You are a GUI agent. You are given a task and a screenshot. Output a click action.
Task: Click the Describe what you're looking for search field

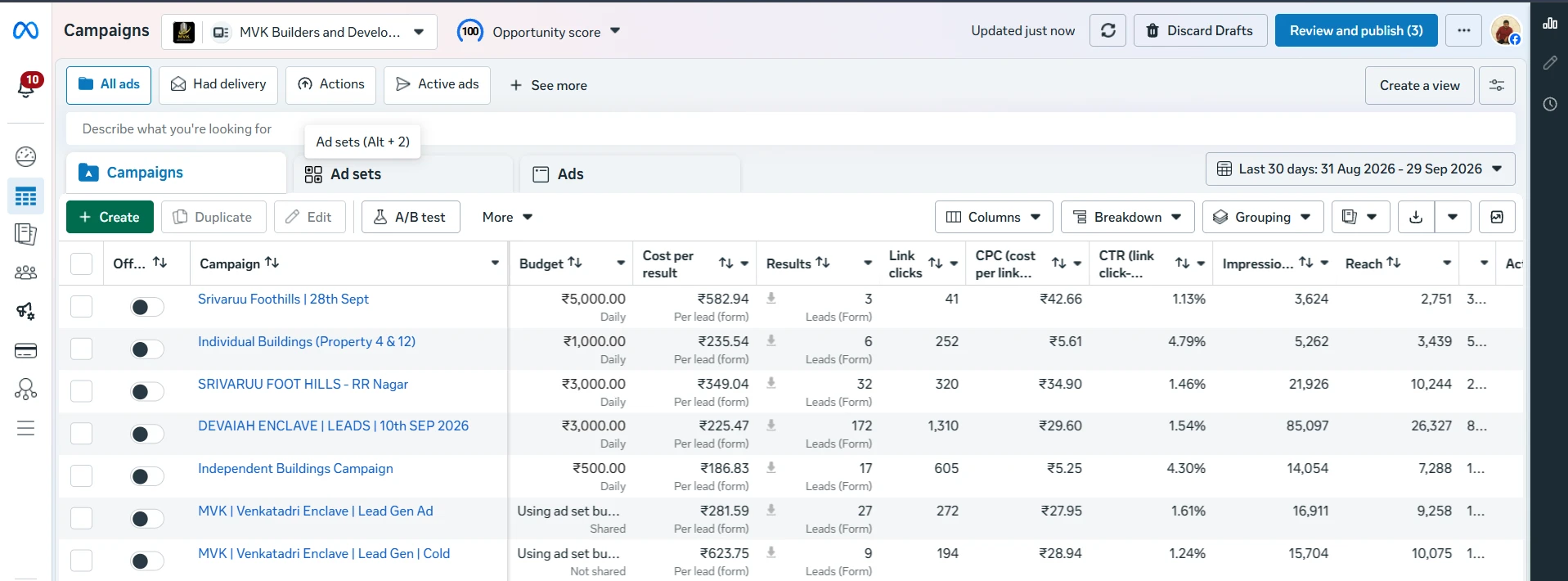[790, 128]
